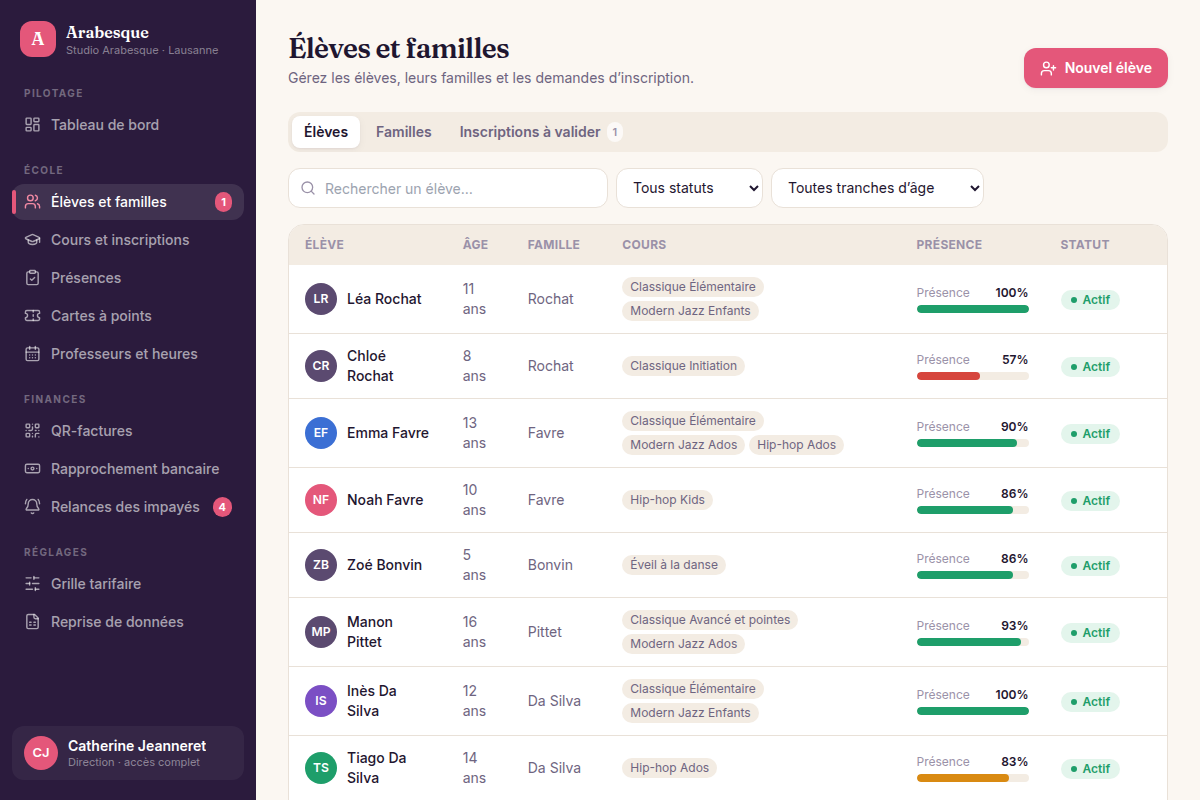Screen dimensions: 1200x800
Task: Open Grille tarifaire in the sidebar
Action: [x=128, y=584]
